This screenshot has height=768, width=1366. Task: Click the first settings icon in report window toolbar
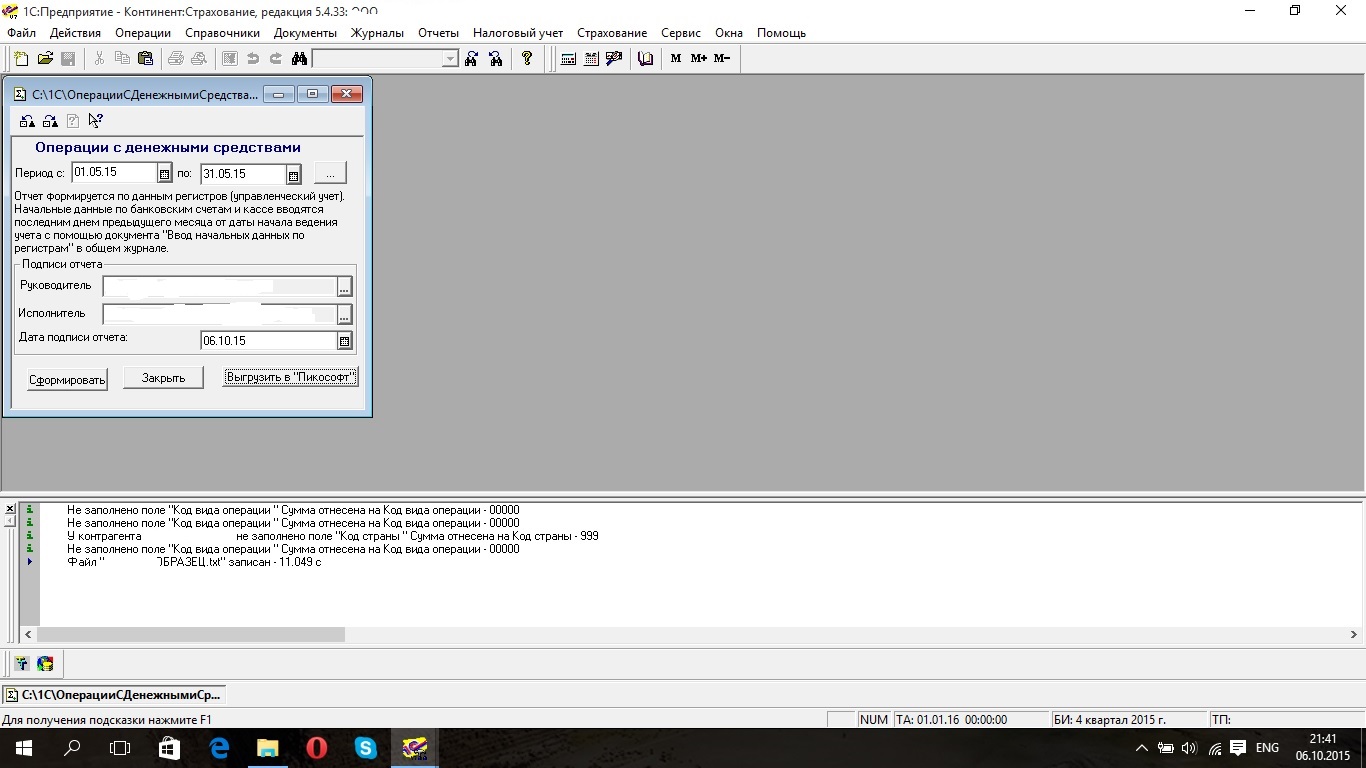click(27, 121)
